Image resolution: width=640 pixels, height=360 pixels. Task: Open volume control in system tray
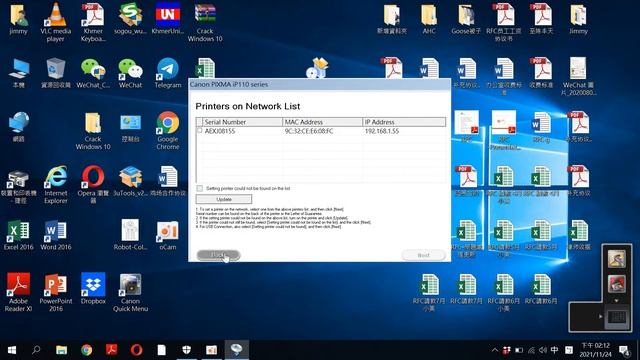[x=542, y=350]
